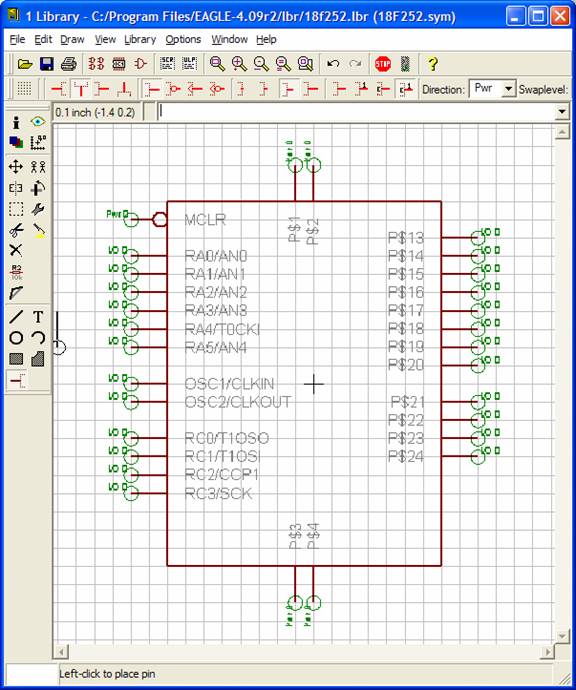Select the Pin tool
Screen dimensions: 576x690
(17, 381)
